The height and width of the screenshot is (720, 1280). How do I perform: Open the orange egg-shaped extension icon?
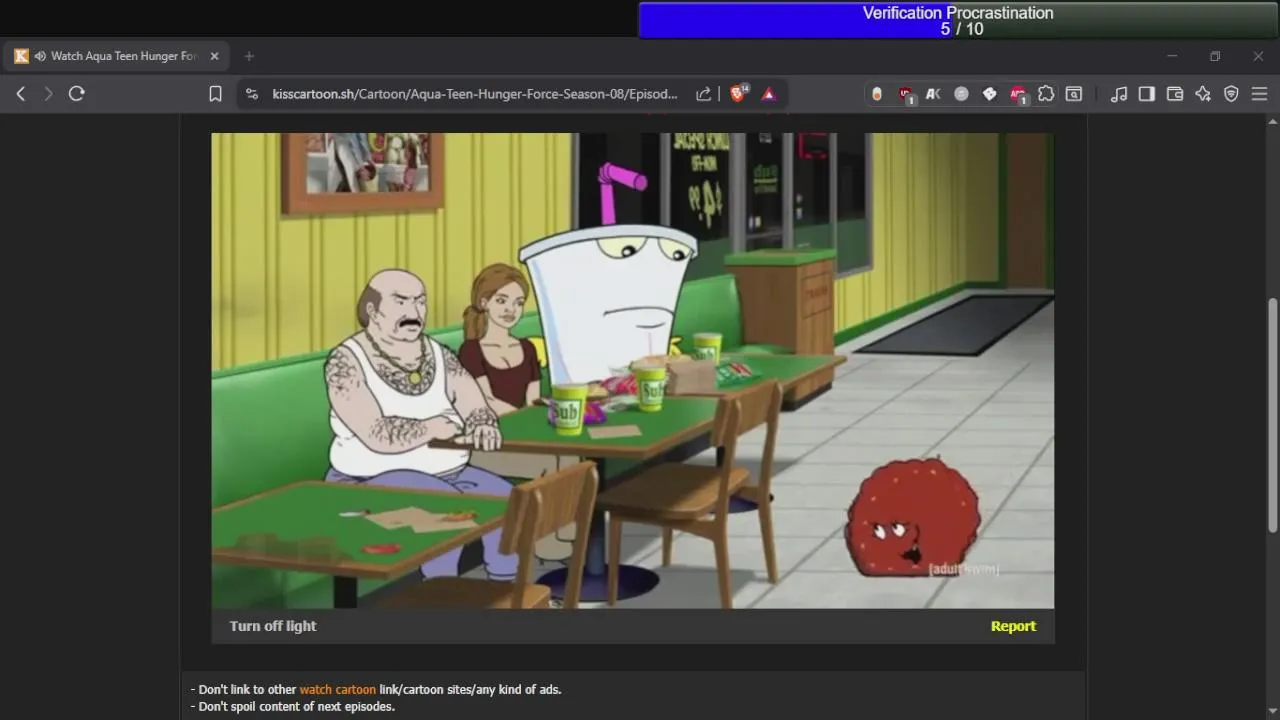pos(877,94)
